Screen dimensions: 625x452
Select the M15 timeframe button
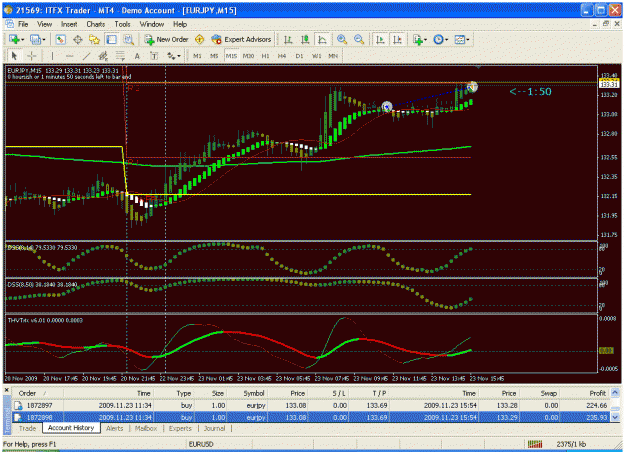[231, 56]
